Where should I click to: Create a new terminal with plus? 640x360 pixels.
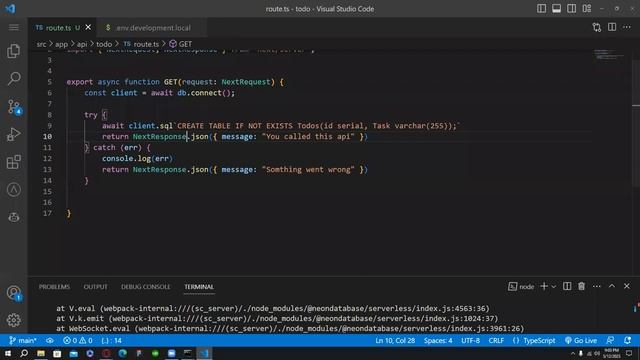pyautogui.click(x=544, y=287)
